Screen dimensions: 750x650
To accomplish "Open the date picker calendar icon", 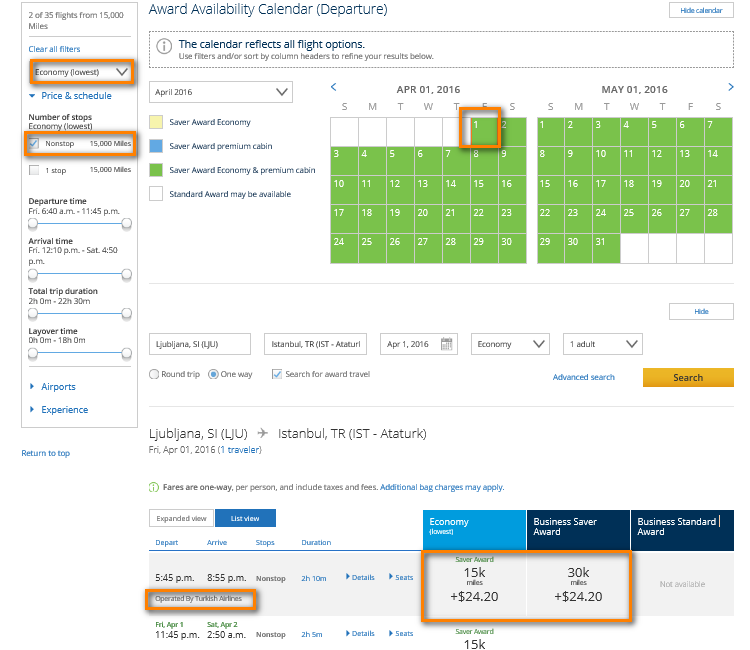I will coord(447,344).
